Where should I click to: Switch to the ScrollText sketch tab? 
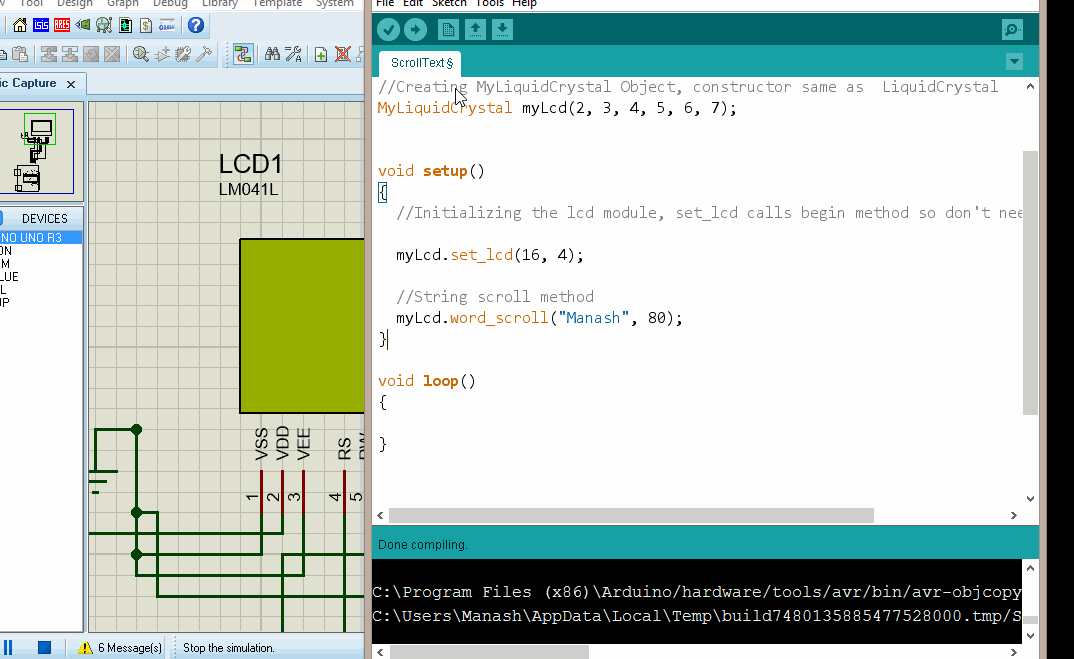[x=421, y=63]
